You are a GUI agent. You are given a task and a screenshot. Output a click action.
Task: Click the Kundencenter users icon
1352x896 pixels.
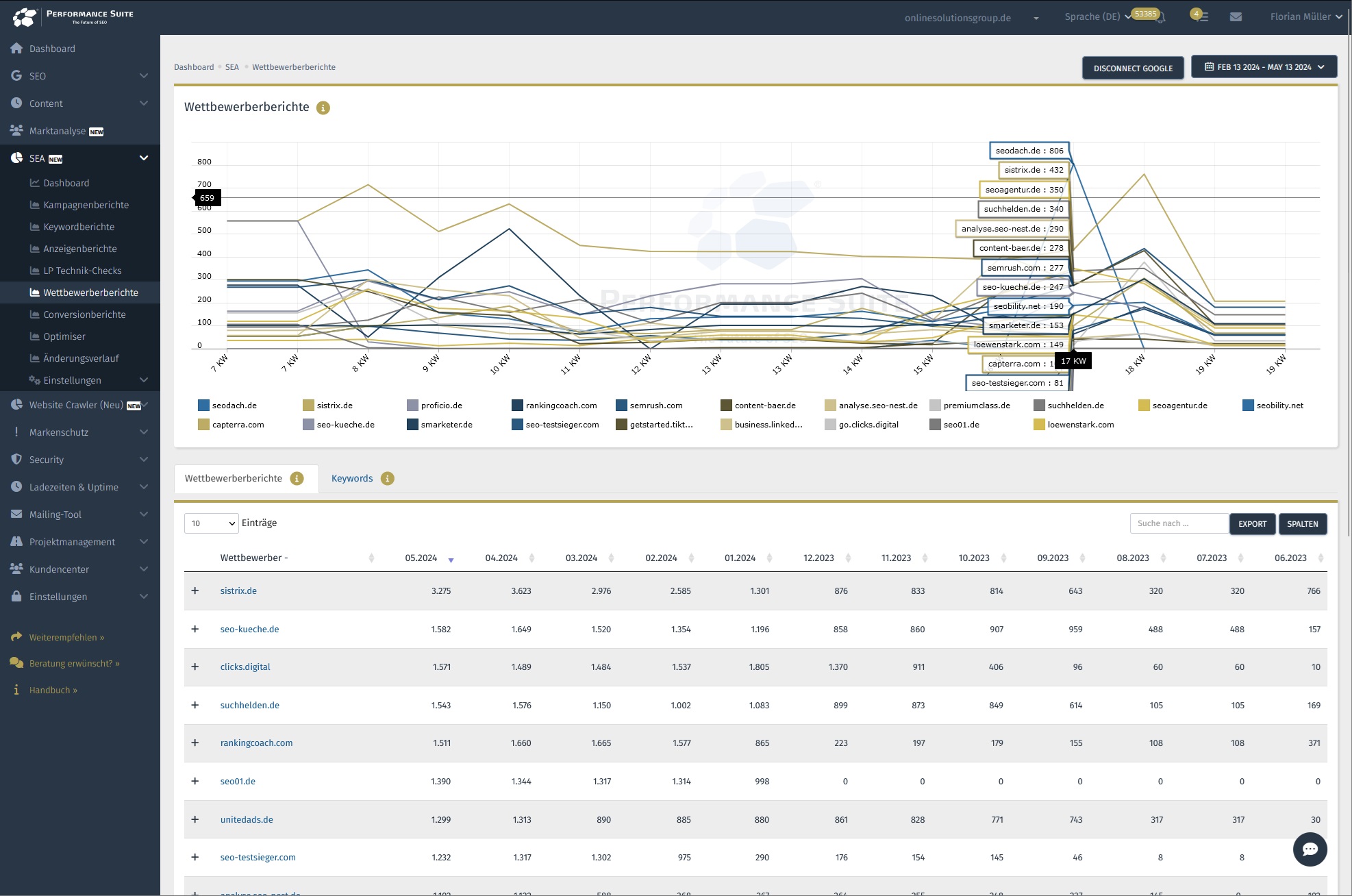(16, 569)
